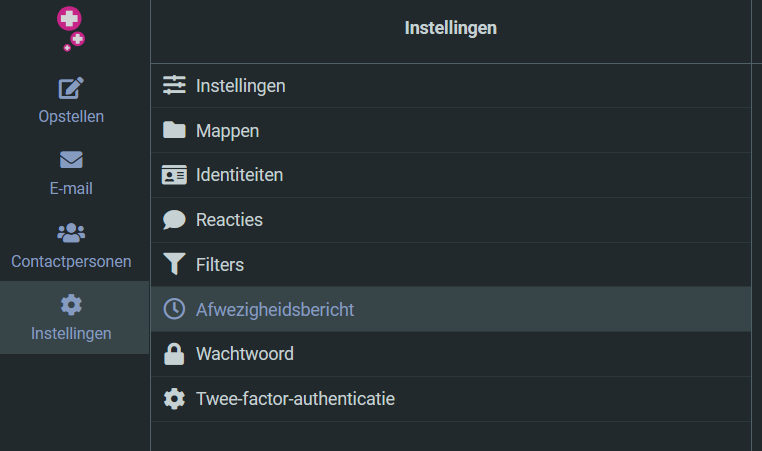Screen dimensions: 762x451
Task: Choose the Wachtwoord text entry
Action: (244, 354)
